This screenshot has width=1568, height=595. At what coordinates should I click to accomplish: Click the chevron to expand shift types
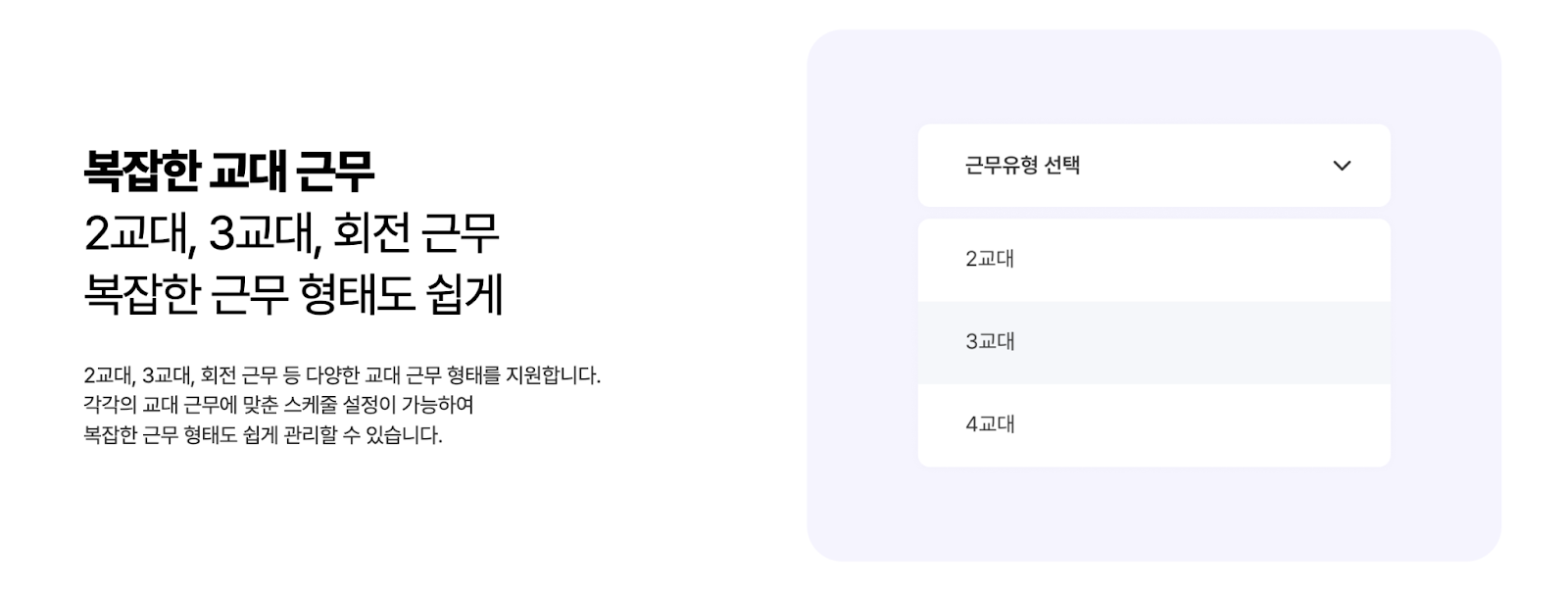click(x=1344, y=166)
